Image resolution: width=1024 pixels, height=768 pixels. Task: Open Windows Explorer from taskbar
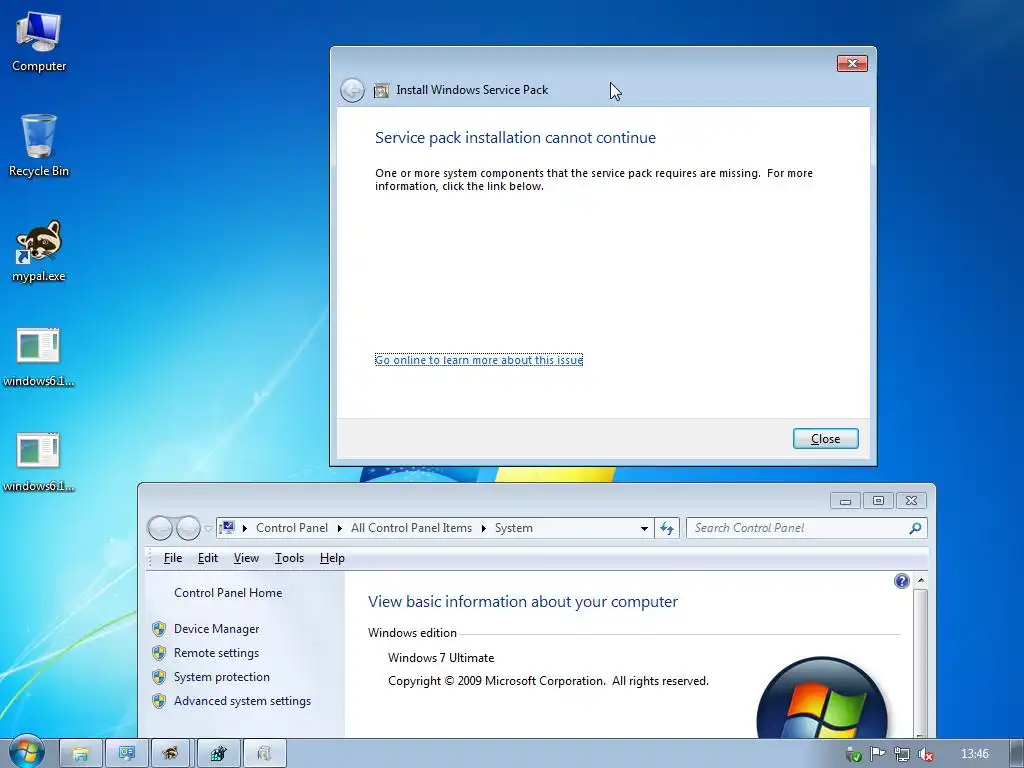(80, 754)
